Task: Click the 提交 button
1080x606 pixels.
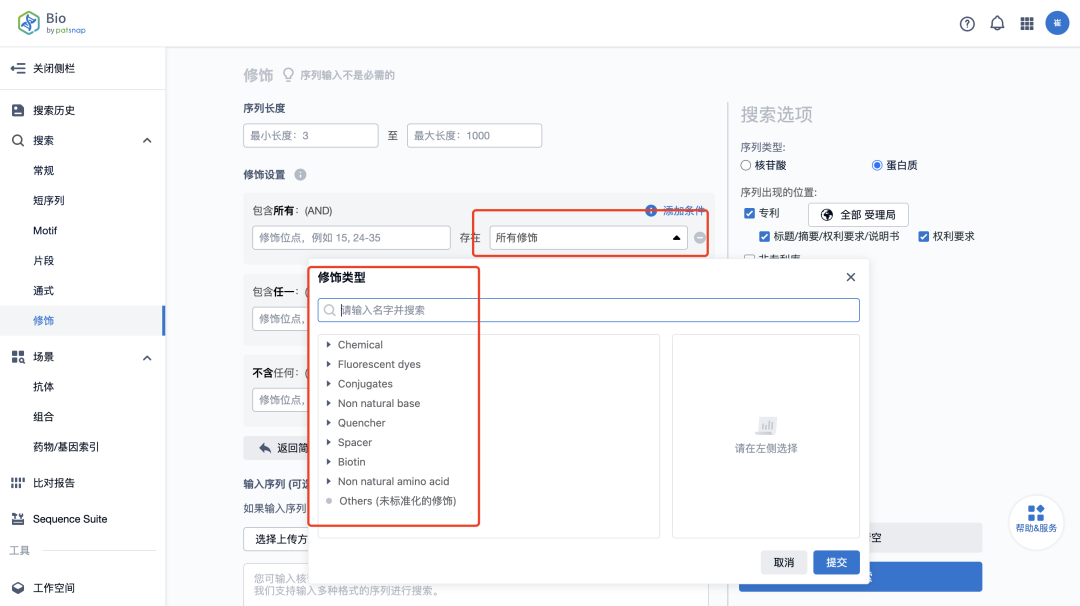Action: (836, 563)
